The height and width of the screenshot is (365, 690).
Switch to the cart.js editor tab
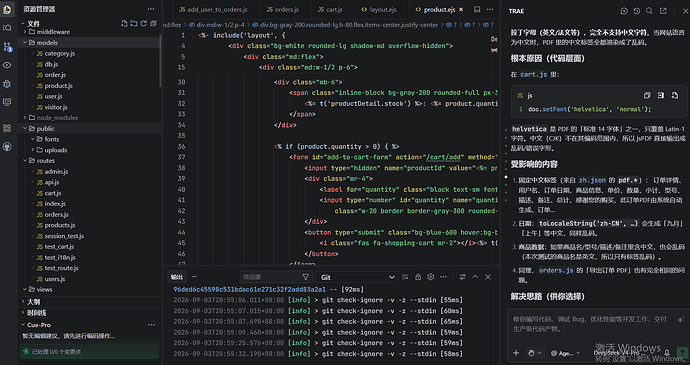tap(330, 9)
